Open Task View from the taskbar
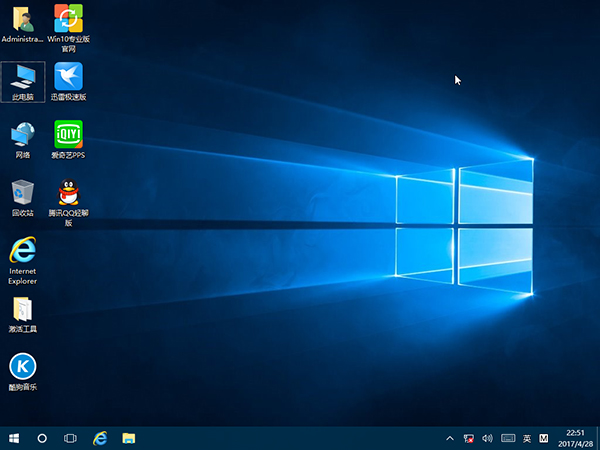The image size is (600, 450). point(71,438)
